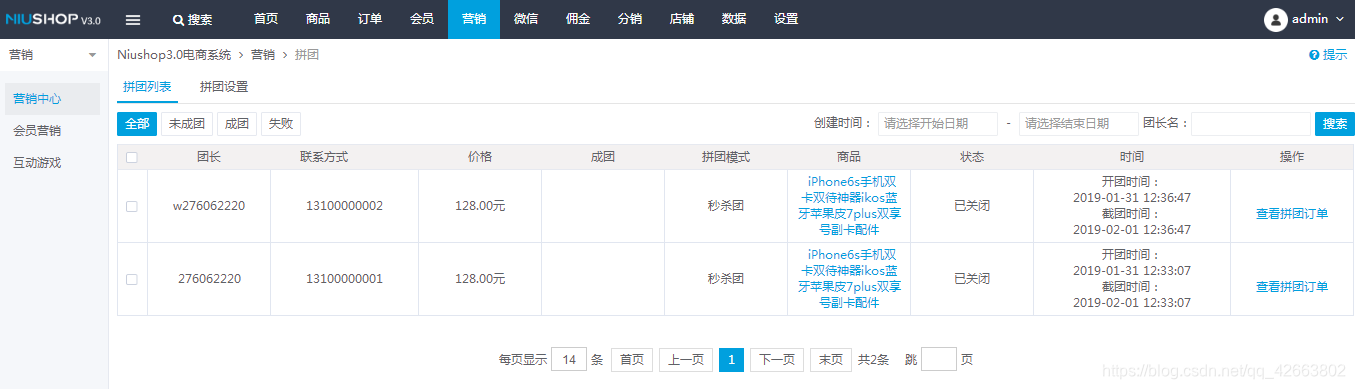The width and height of the screenshot is (1355, 389).
Task: Click 已关闭 status in 276062220 row
Action: click(972, 279)
